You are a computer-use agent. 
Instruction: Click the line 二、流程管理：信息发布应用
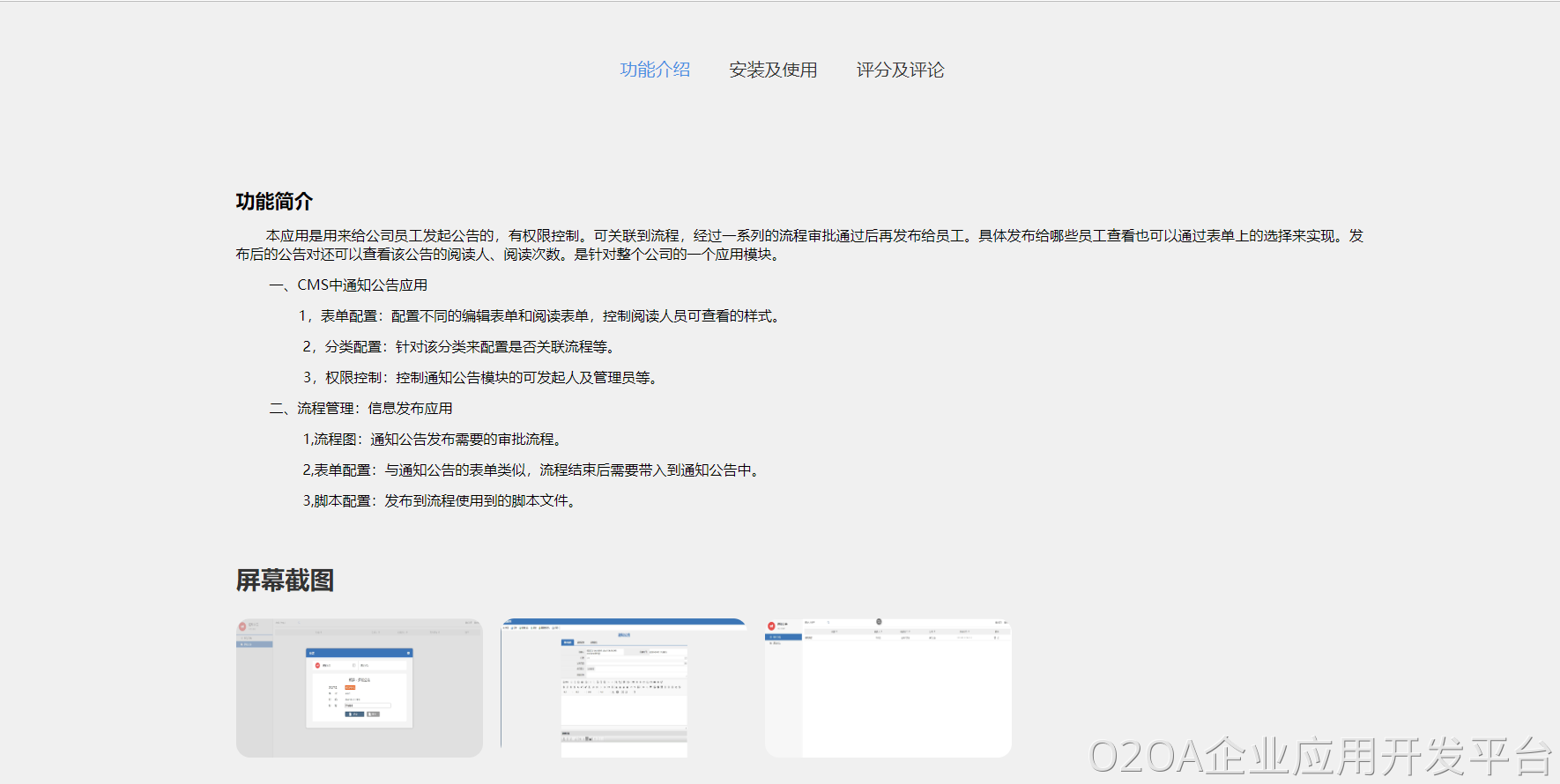click(x=360, y=409)
